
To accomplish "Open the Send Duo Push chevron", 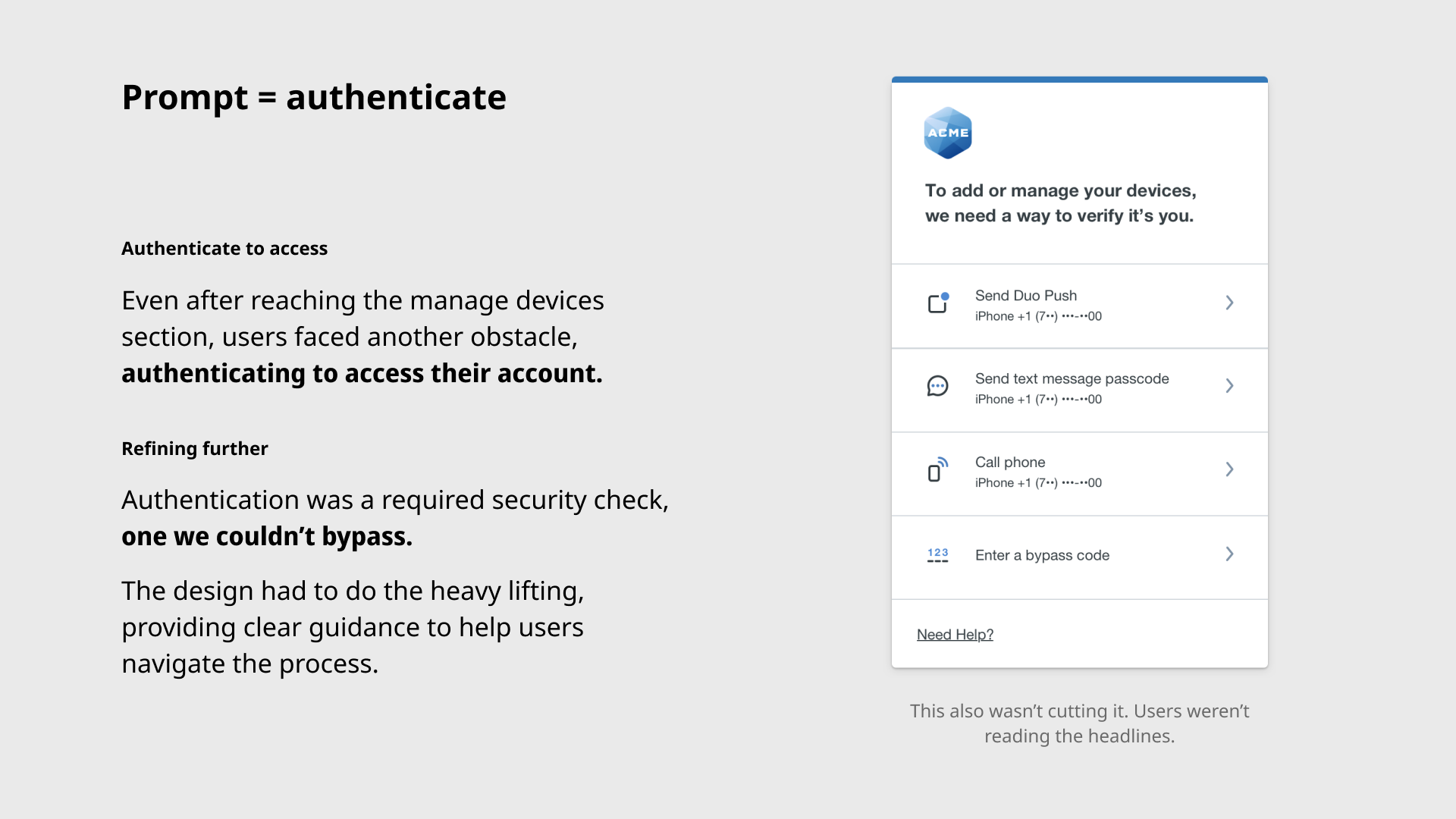I will (1229, 303).
